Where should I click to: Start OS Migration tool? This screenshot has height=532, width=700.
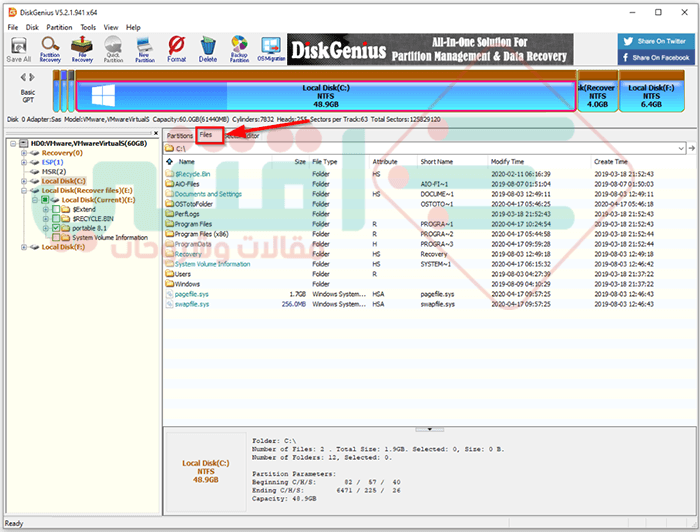pyautogui.click(x=271, y=50)
